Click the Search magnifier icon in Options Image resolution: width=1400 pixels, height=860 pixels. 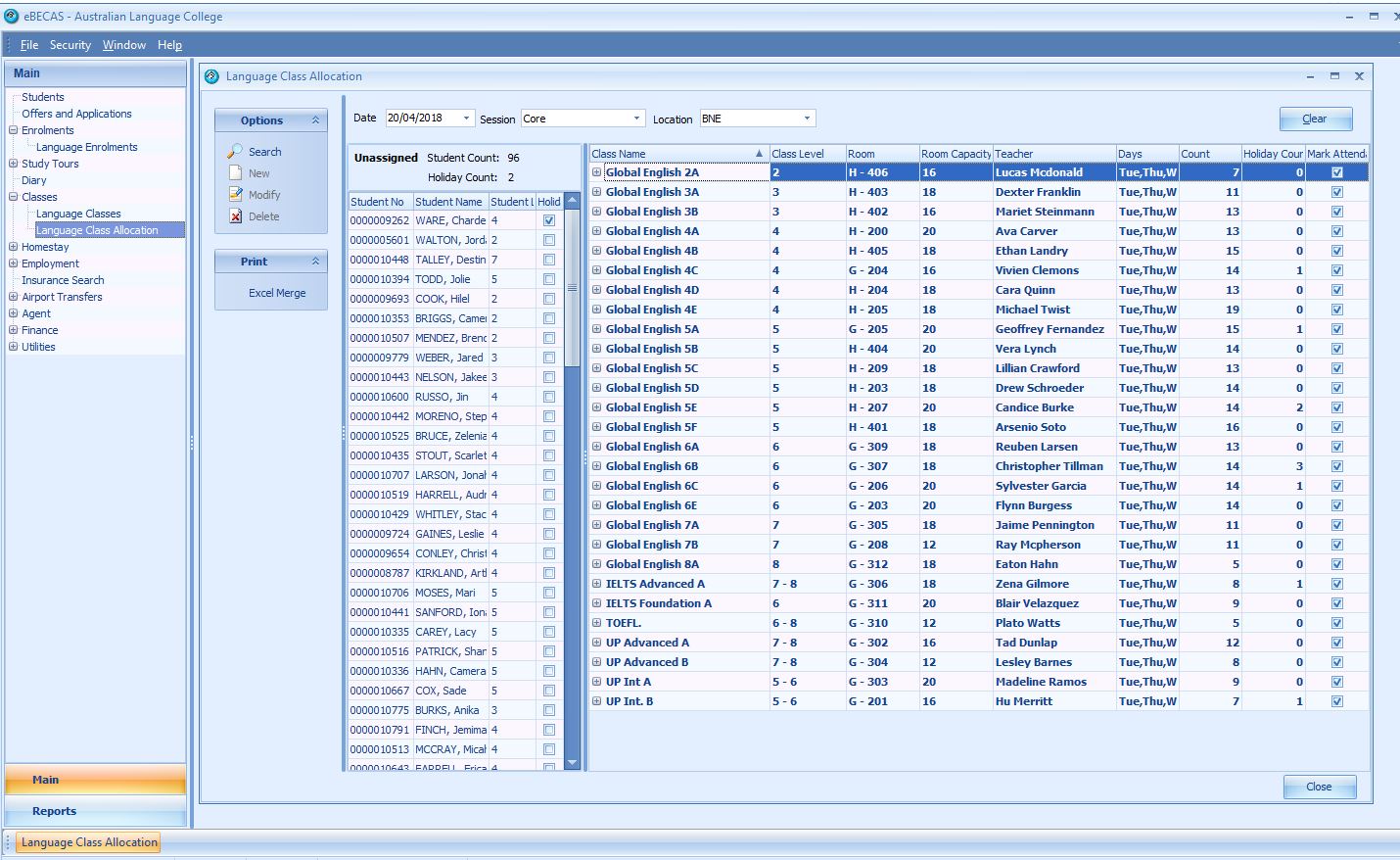235,152
